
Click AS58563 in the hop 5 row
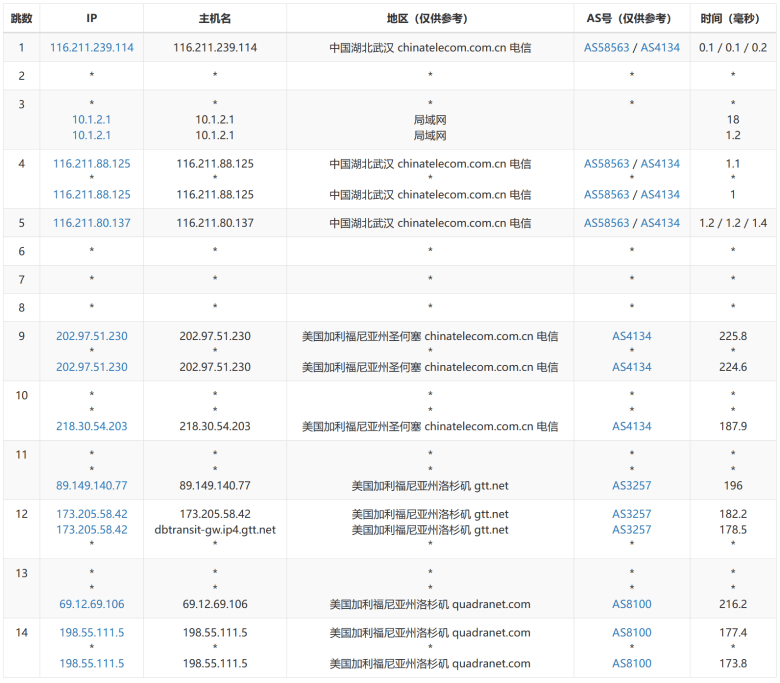click(606, 223)
